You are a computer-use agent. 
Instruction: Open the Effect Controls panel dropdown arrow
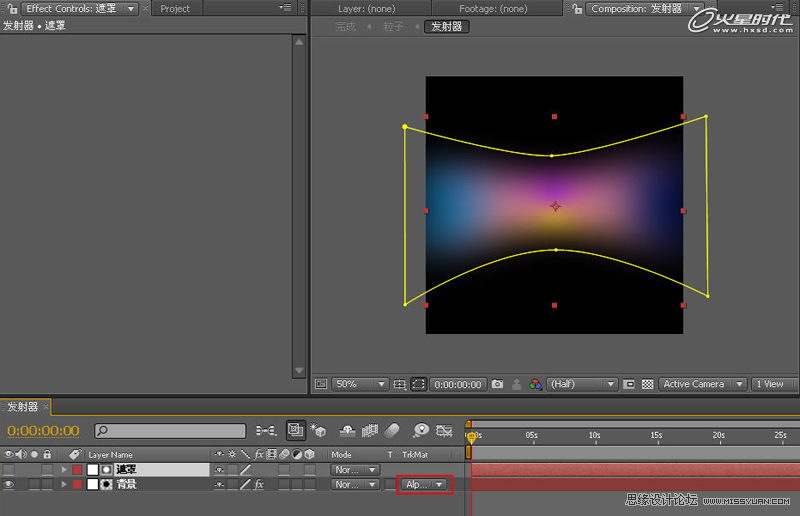point(131,9)
